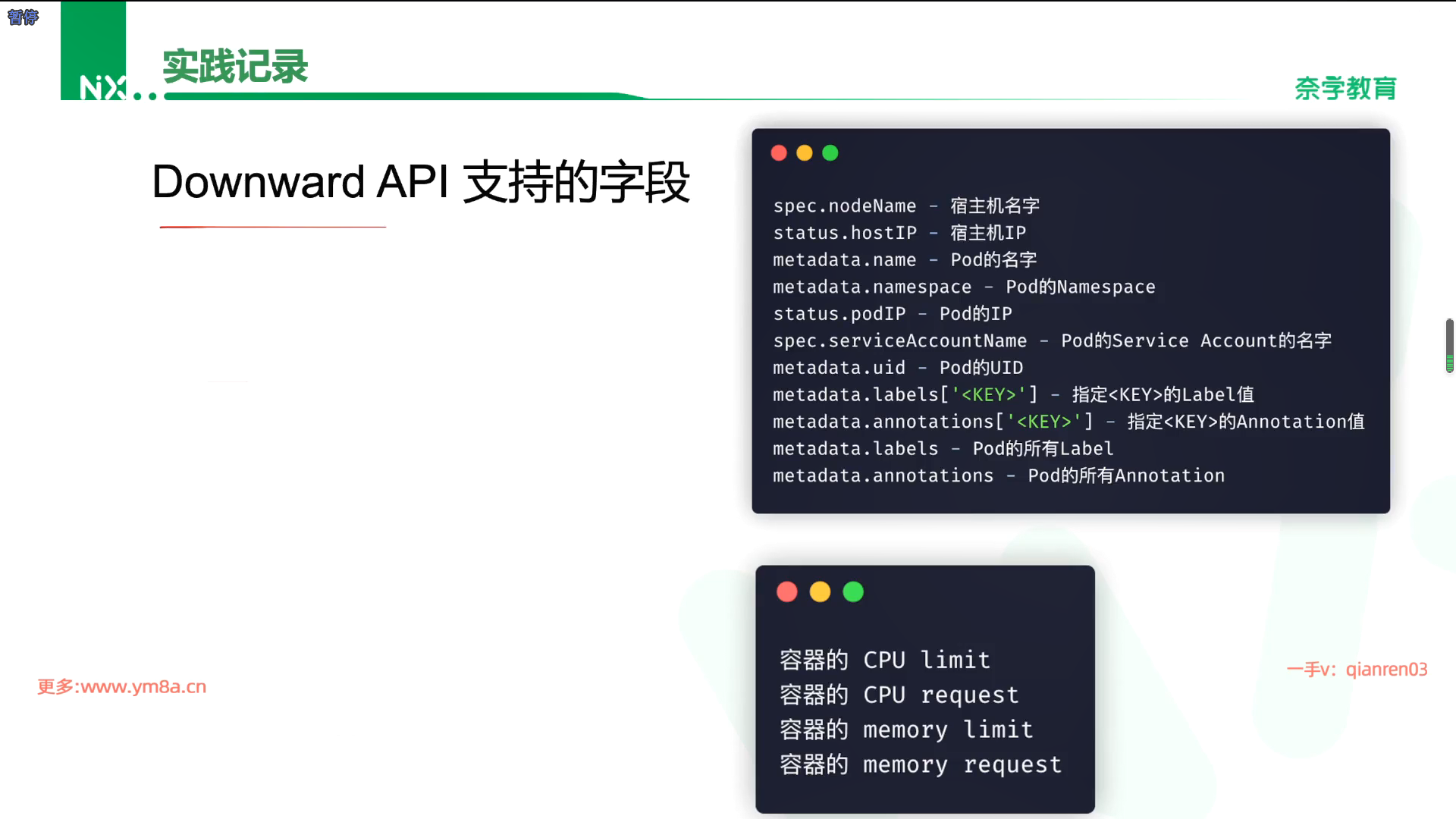This screenshot has height=819, width=1456.
Task: Select the status.hostIP line
Action: (x=899, y=233)
